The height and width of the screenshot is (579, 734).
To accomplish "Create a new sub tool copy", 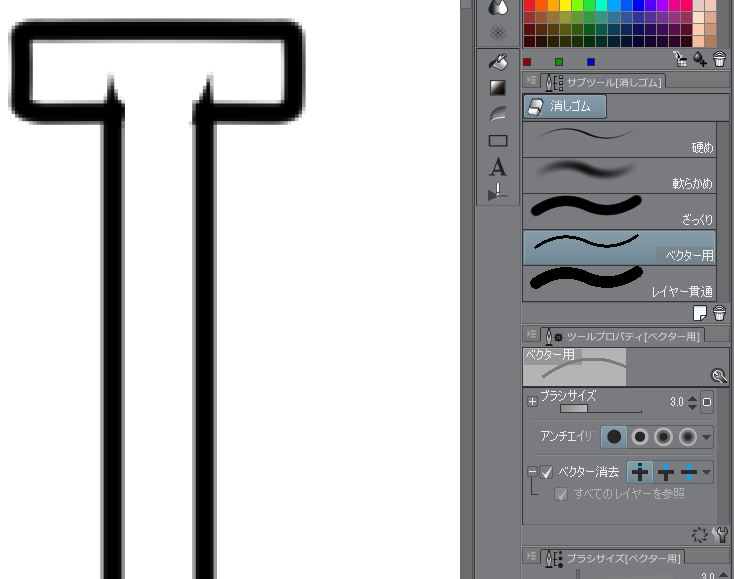I will point(700,313).
